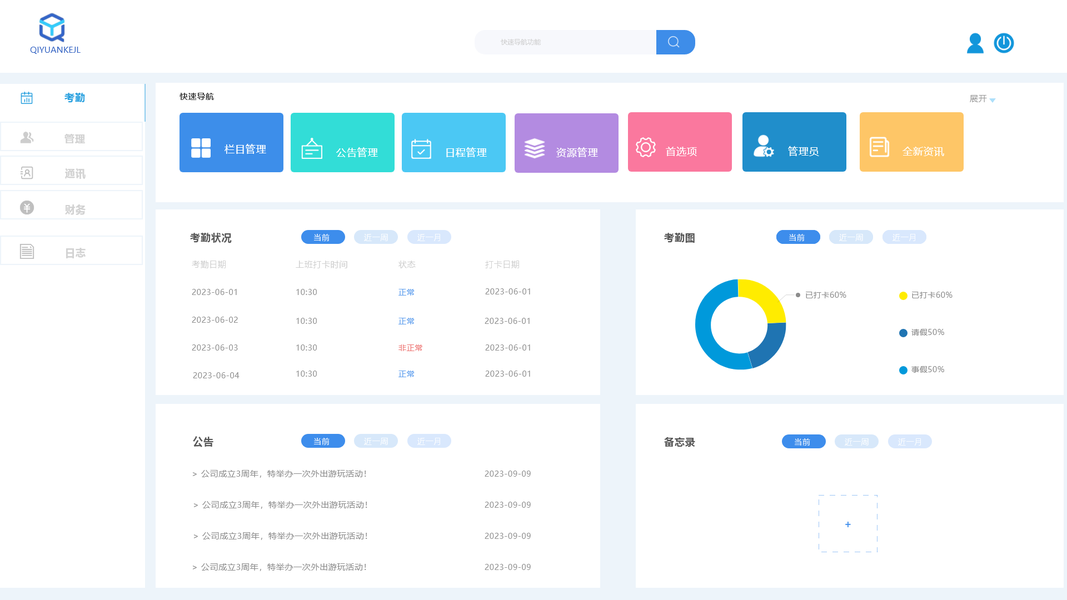Viewport: 1067px width, 600px height.
Task: Open the 管理员 tile
Action: pyautogui.click(x=794, y=141)
